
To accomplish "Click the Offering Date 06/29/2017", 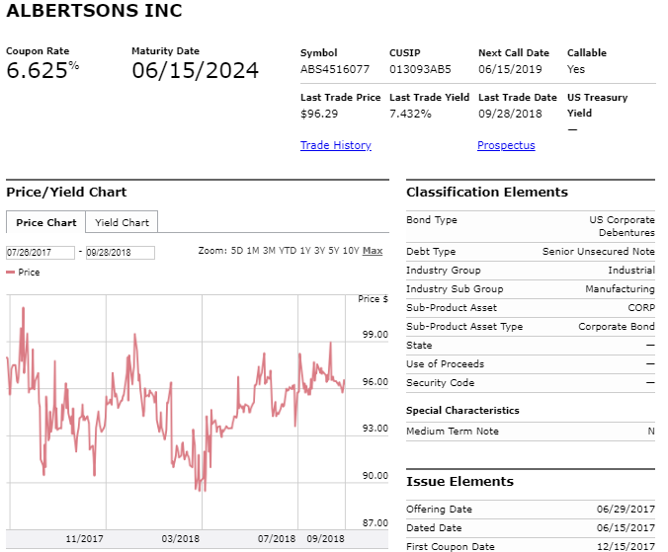I will pyautogui.click(x=625, y=509).
